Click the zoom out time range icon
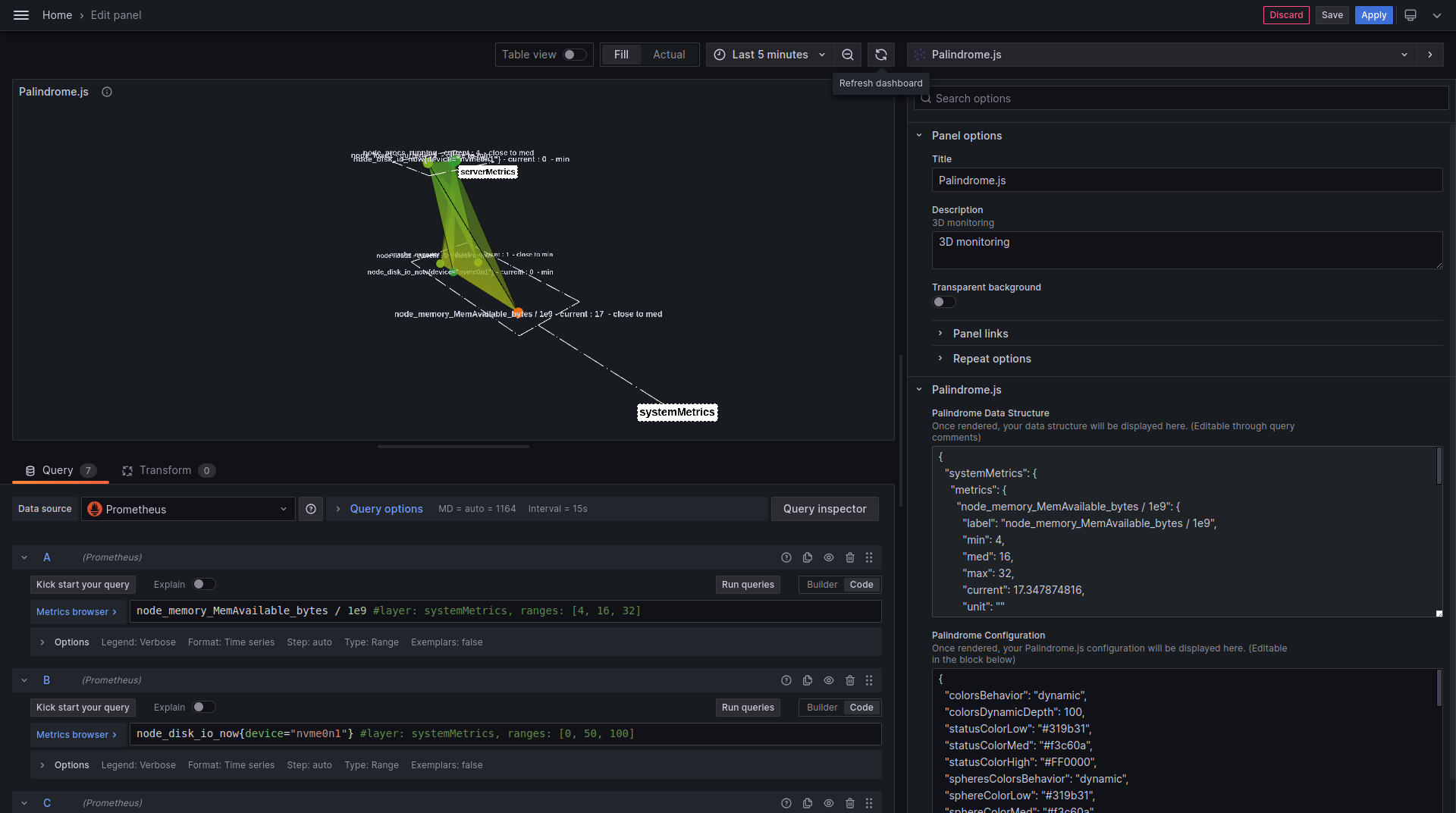Image resolution: width=1456 pixels, height=813 pixels. (848, 55)
